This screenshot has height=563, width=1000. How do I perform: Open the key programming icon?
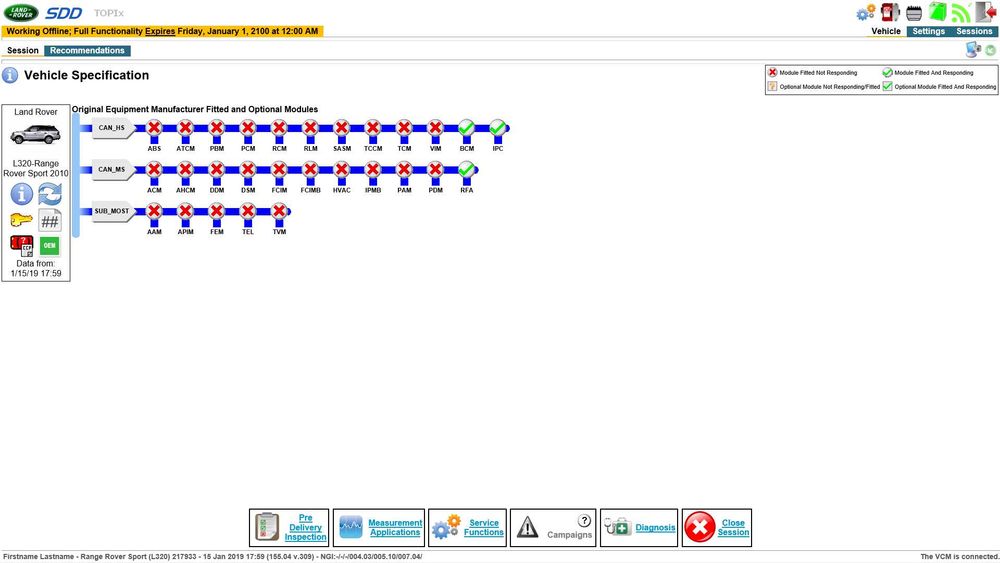pos(21,220)
